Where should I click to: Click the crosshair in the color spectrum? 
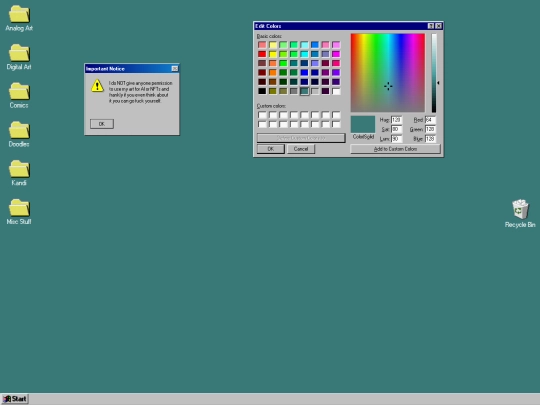click(388, 86)
